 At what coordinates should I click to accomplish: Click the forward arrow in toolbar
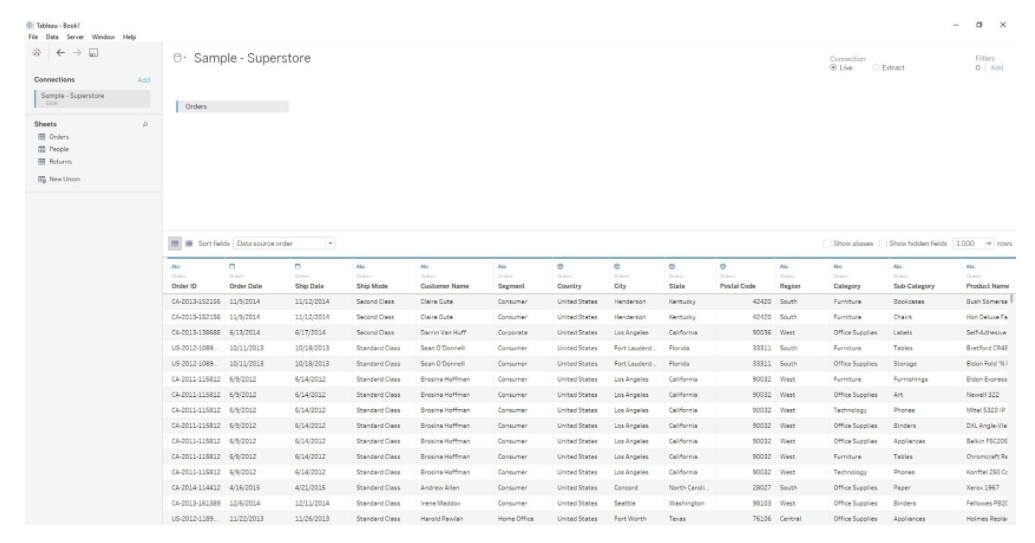click(77, 53)
